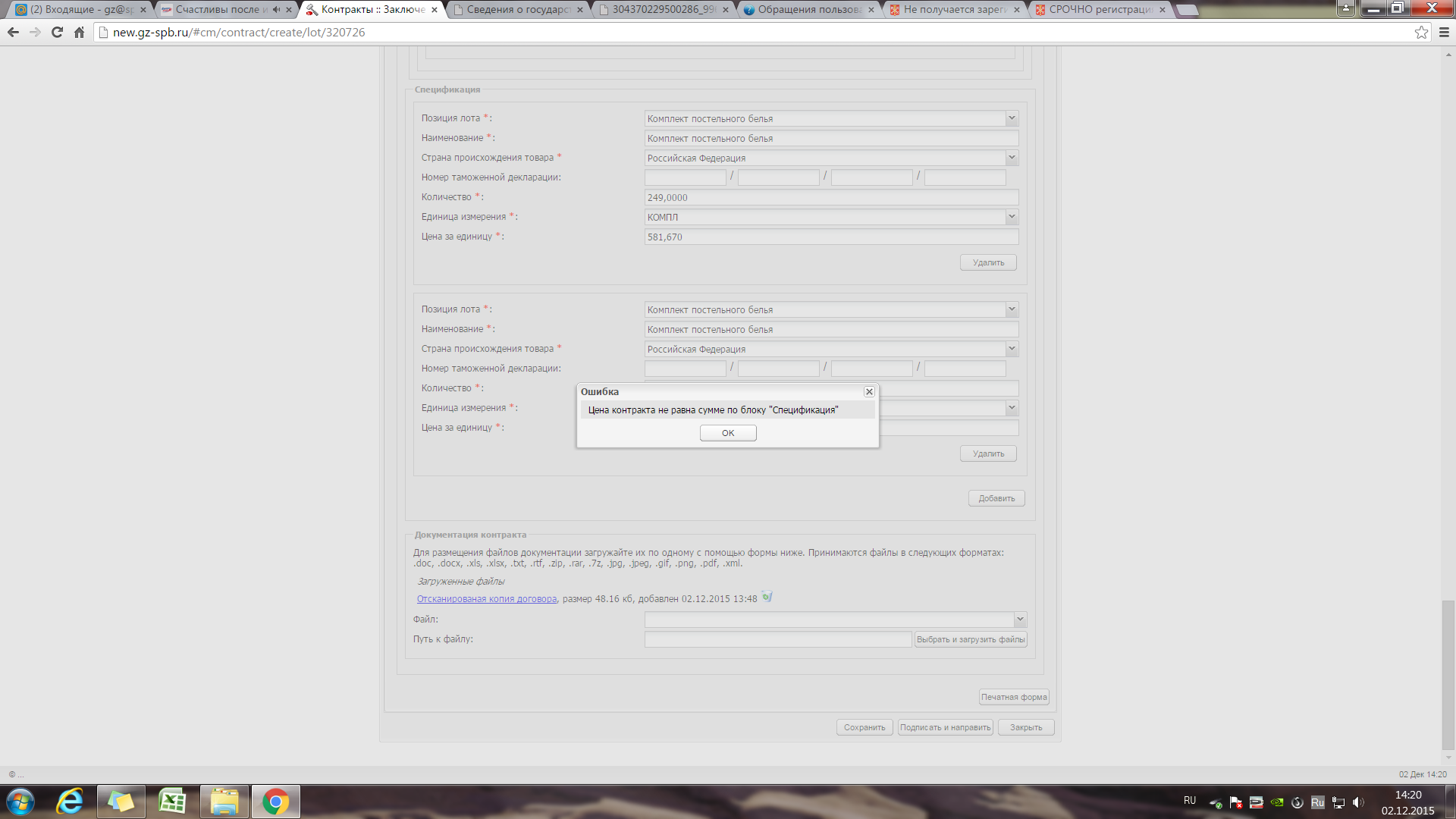The height and width of the screenshot is (819, 1456).
Task: Open Excel from the taskbar
Action: point(172,802)
